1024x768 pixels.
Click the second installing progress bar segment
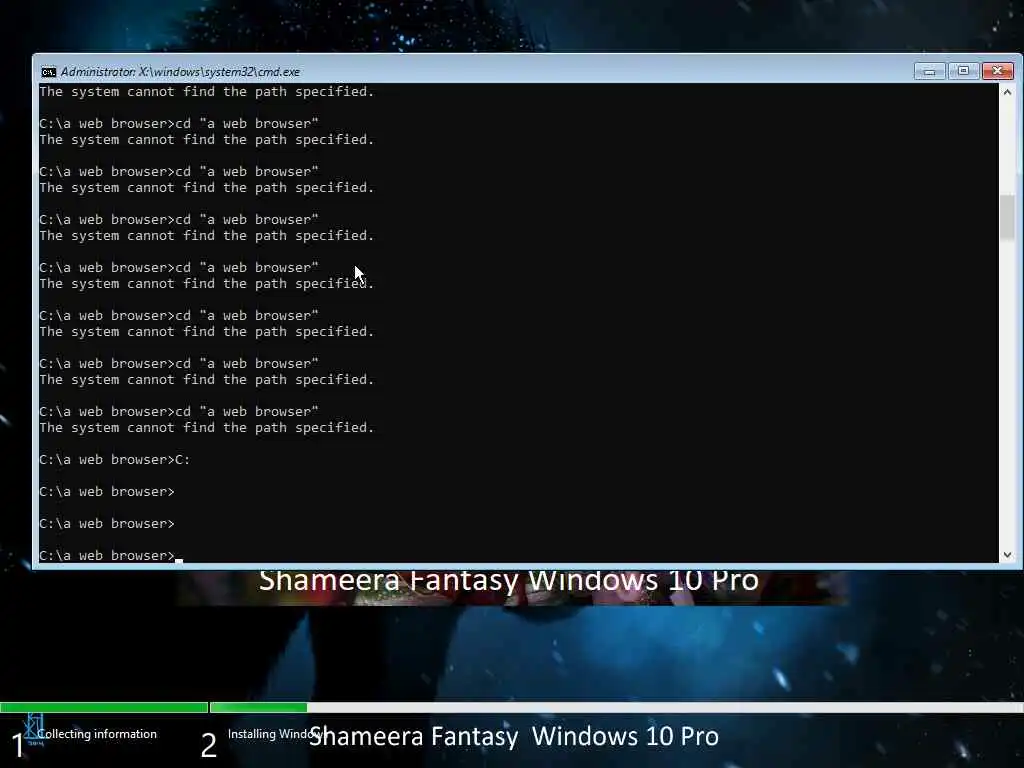pyautogui.click(x=259, y=707)
